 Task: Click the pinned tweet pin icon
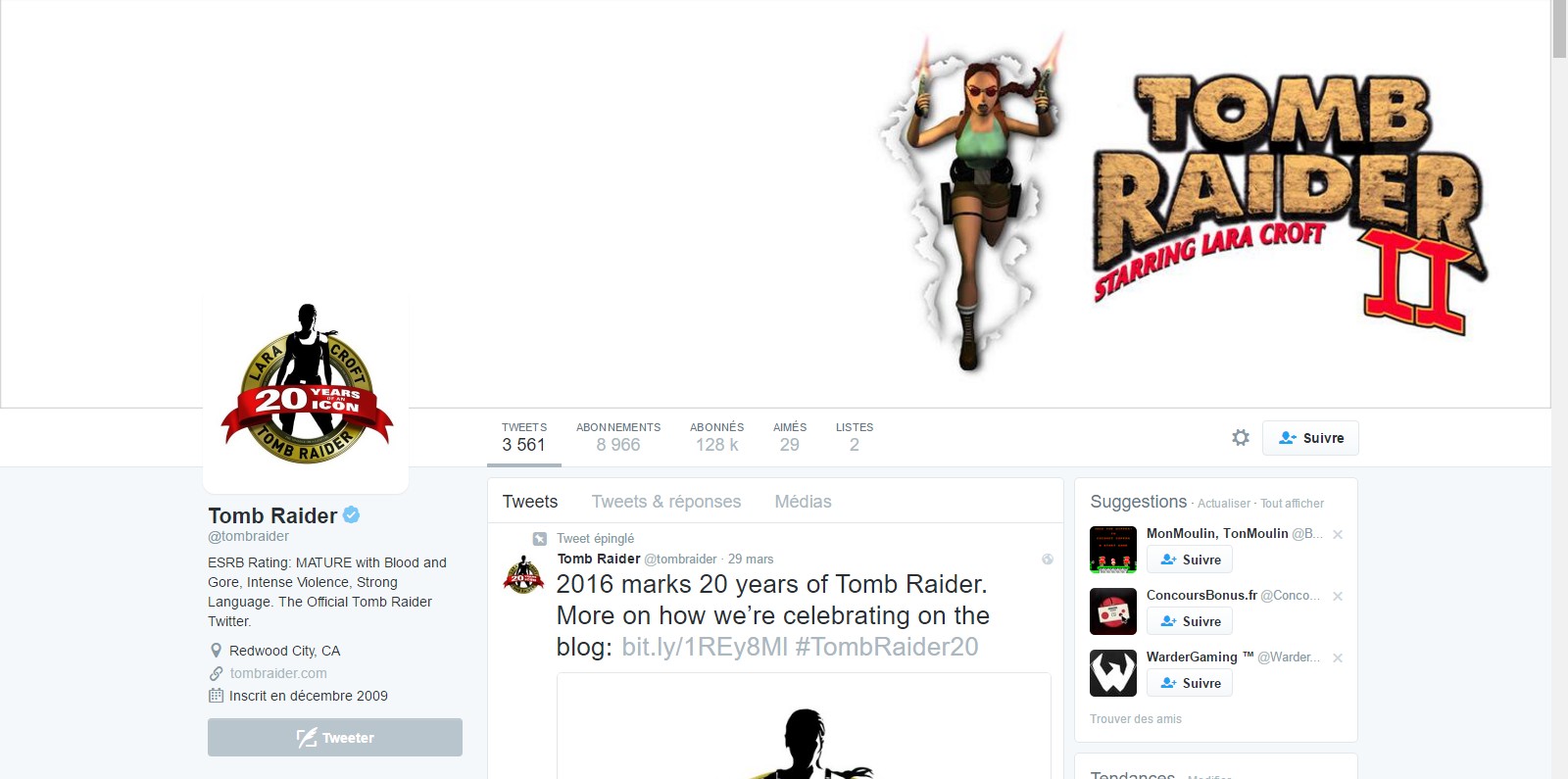[539, 539]
